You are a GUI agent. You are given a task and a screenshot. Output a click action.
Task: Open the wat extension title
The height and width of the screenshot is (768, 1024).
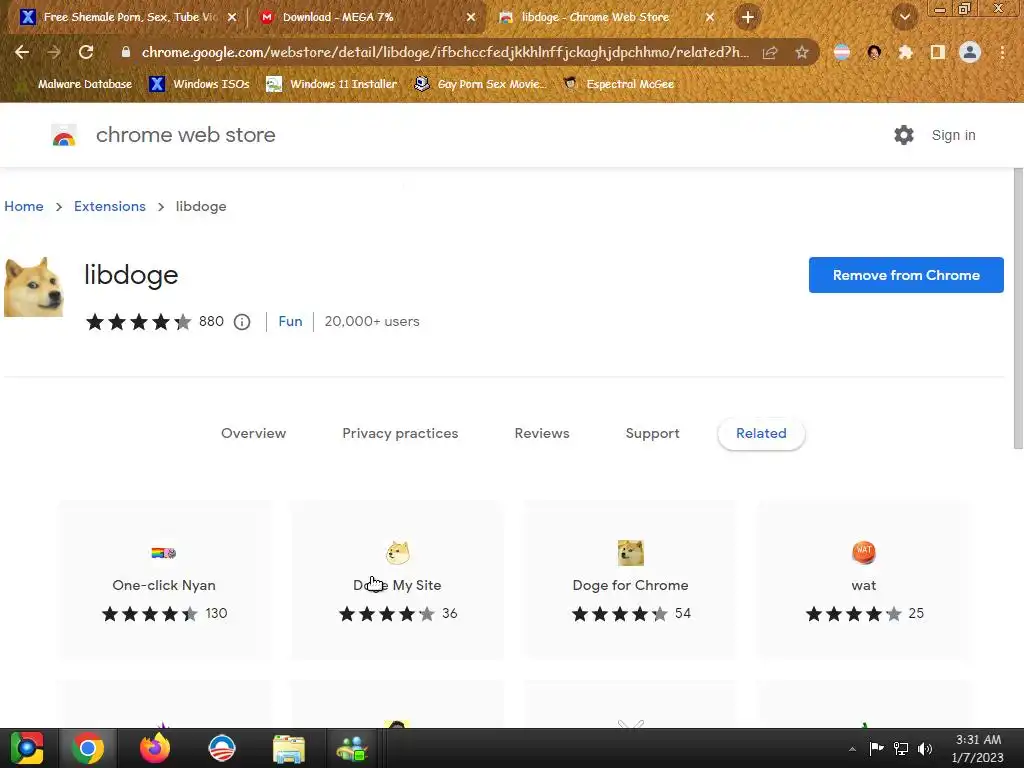coord(863,585)
